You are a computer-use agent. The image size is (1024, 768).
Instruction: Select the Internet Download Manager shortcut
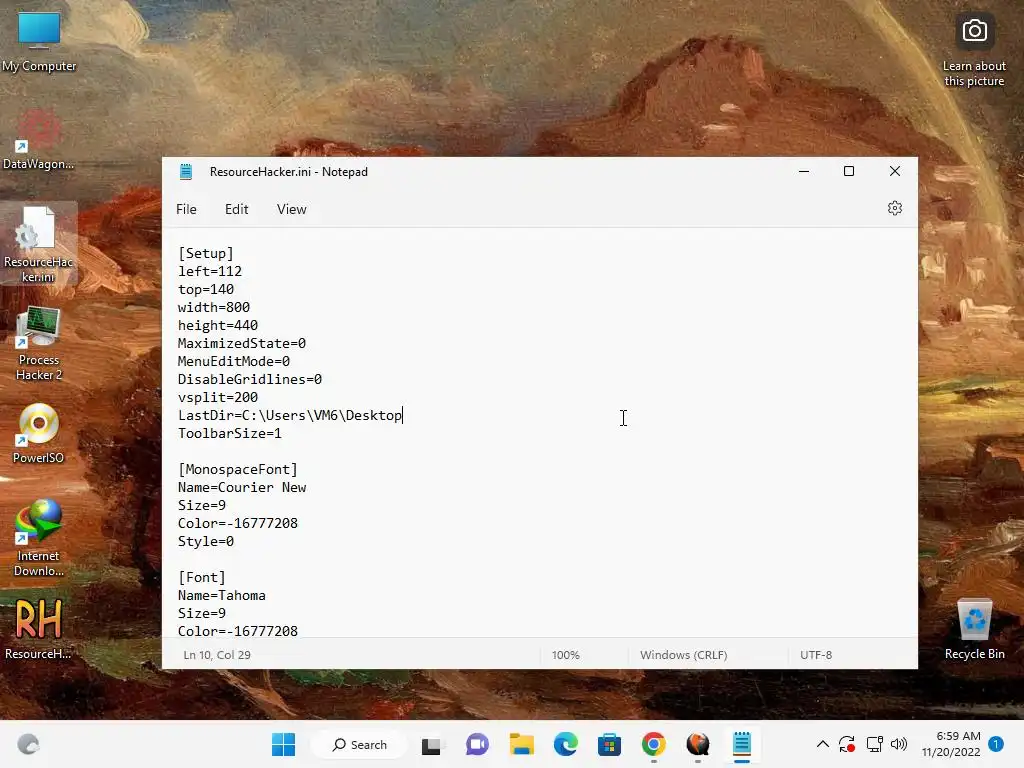[x=39, y=537]
